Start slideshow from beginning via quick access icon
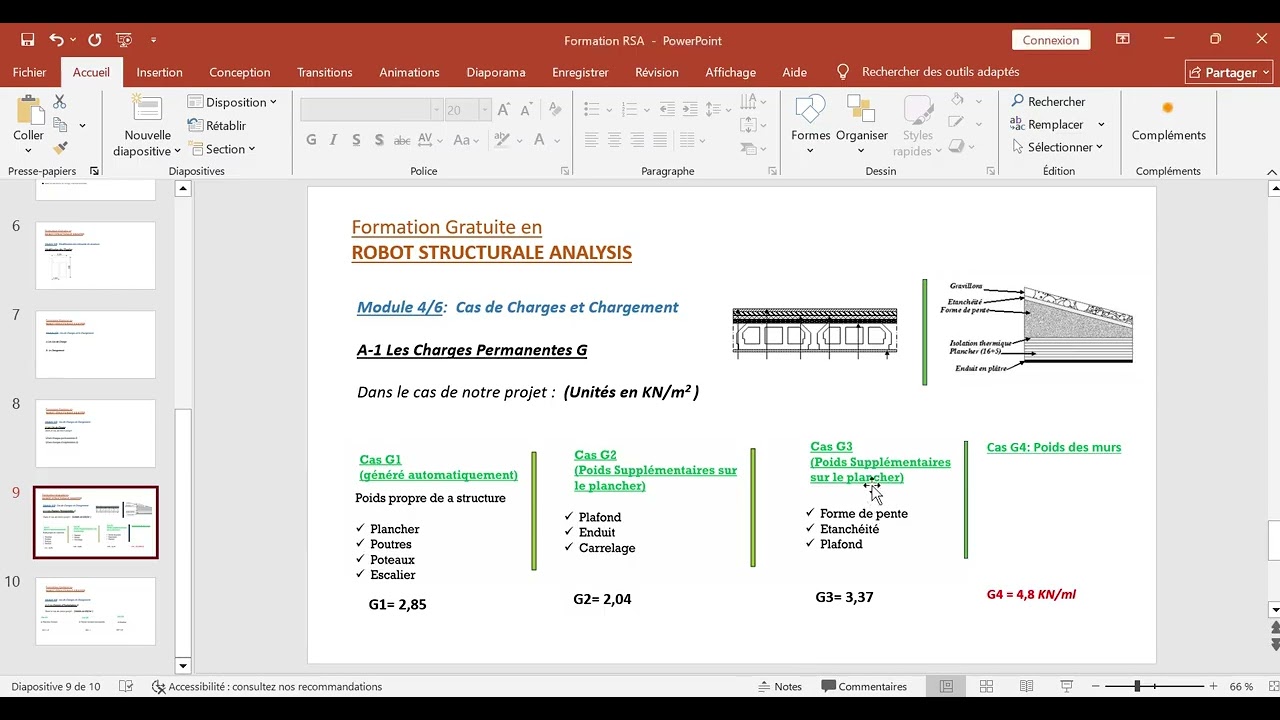Screen dimensions: 1280x720 (x=124, y=40)
